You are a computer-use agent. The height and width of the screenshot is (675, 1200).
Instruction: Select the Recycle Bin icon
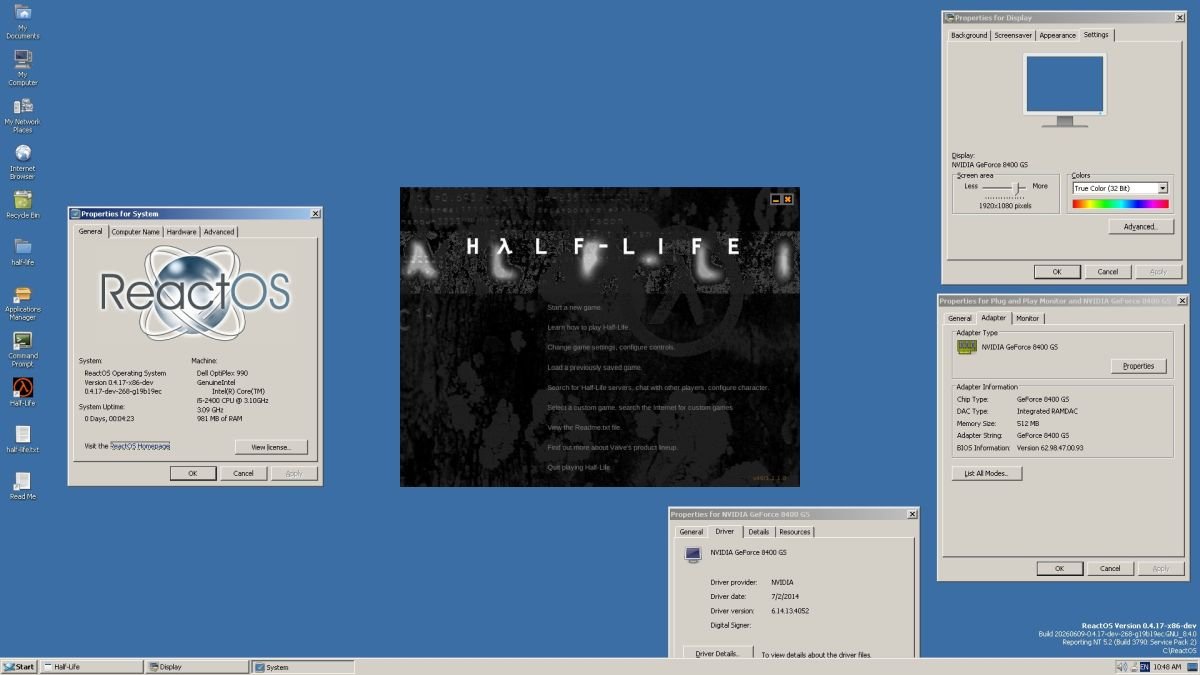(x=22, y=205)
